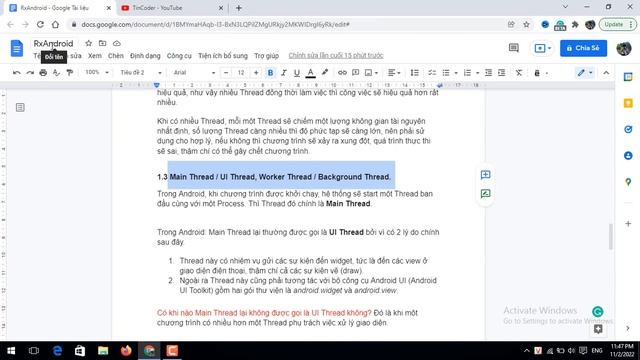The image size is (640, 360).
Task: Open the Chèn menu
Action: tap(116, 56)
